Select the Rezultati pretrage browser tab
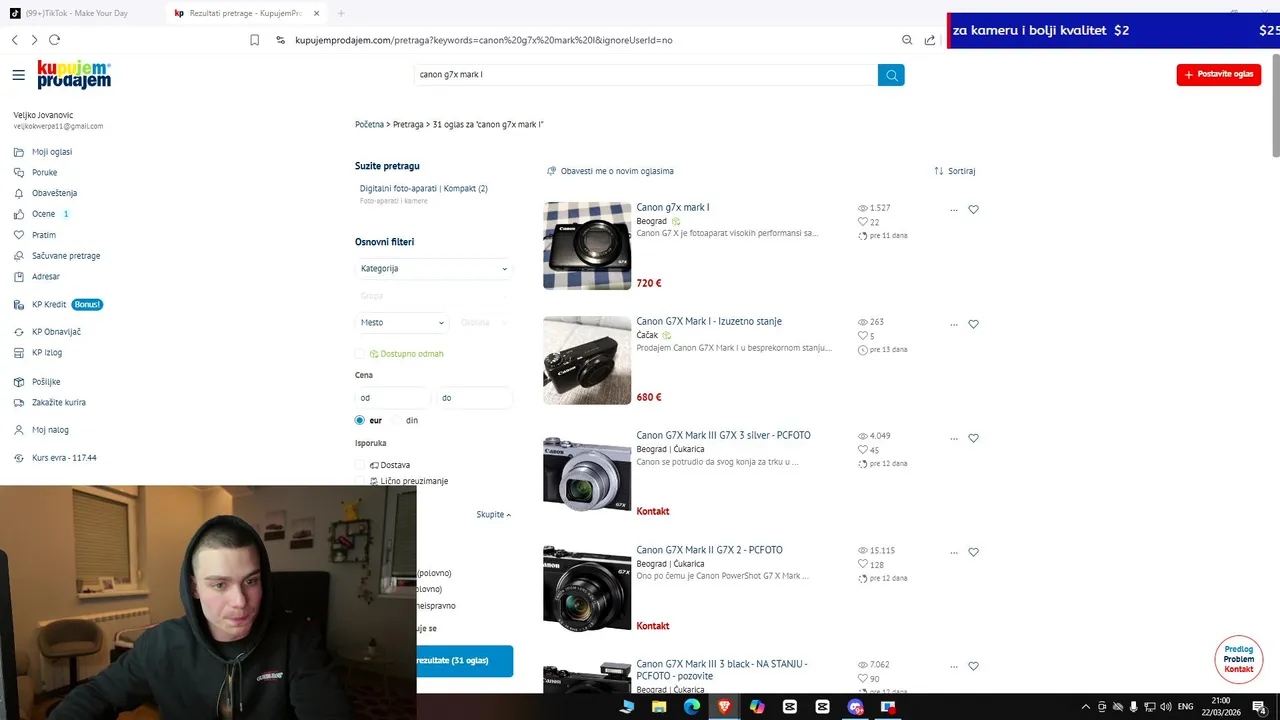 tap(245, 13)
